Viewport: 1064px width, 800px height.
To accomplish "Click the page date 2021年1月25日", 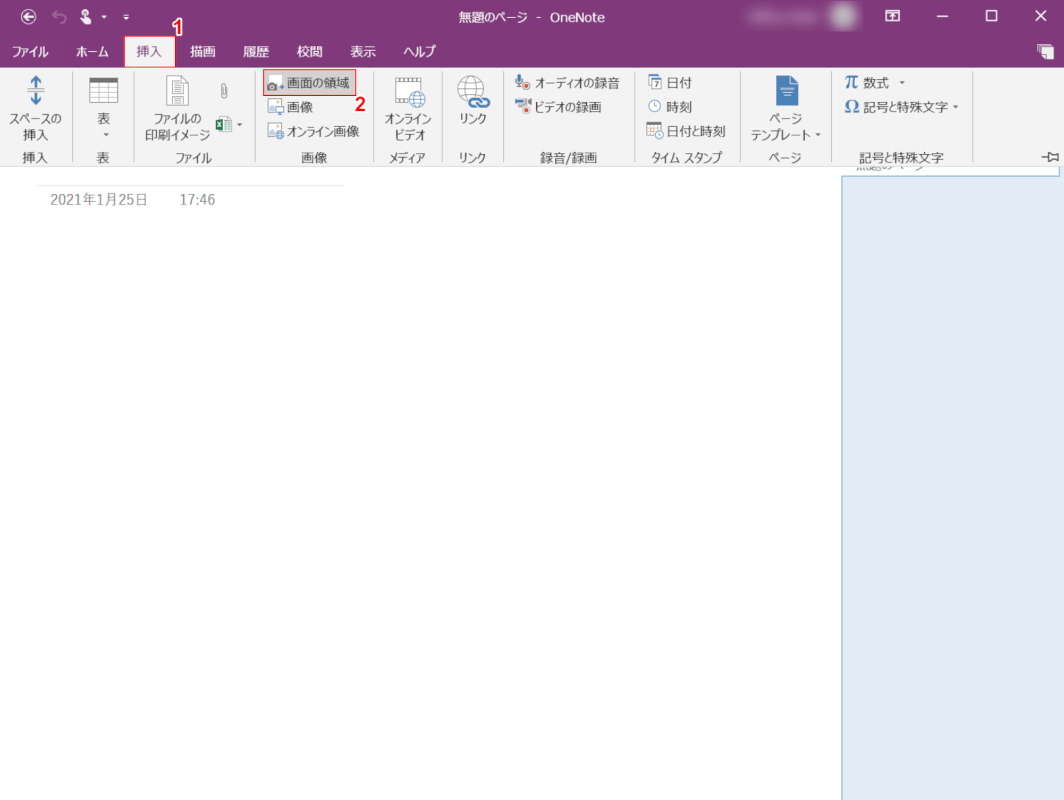I will [x=99, y=200].
